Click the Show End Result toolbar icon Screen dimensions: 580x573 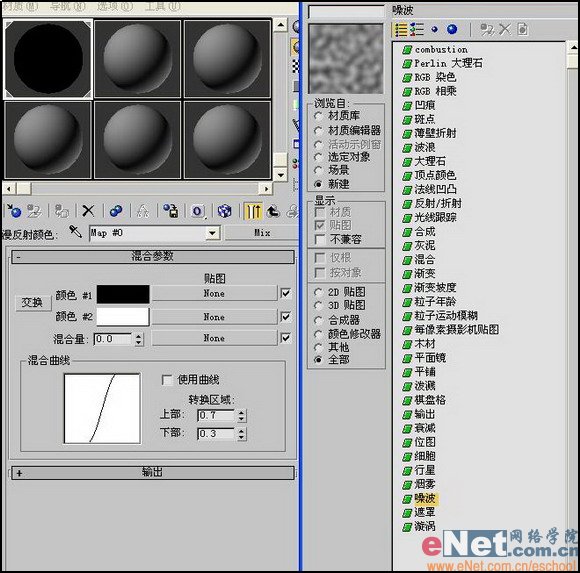pos(253,211)
